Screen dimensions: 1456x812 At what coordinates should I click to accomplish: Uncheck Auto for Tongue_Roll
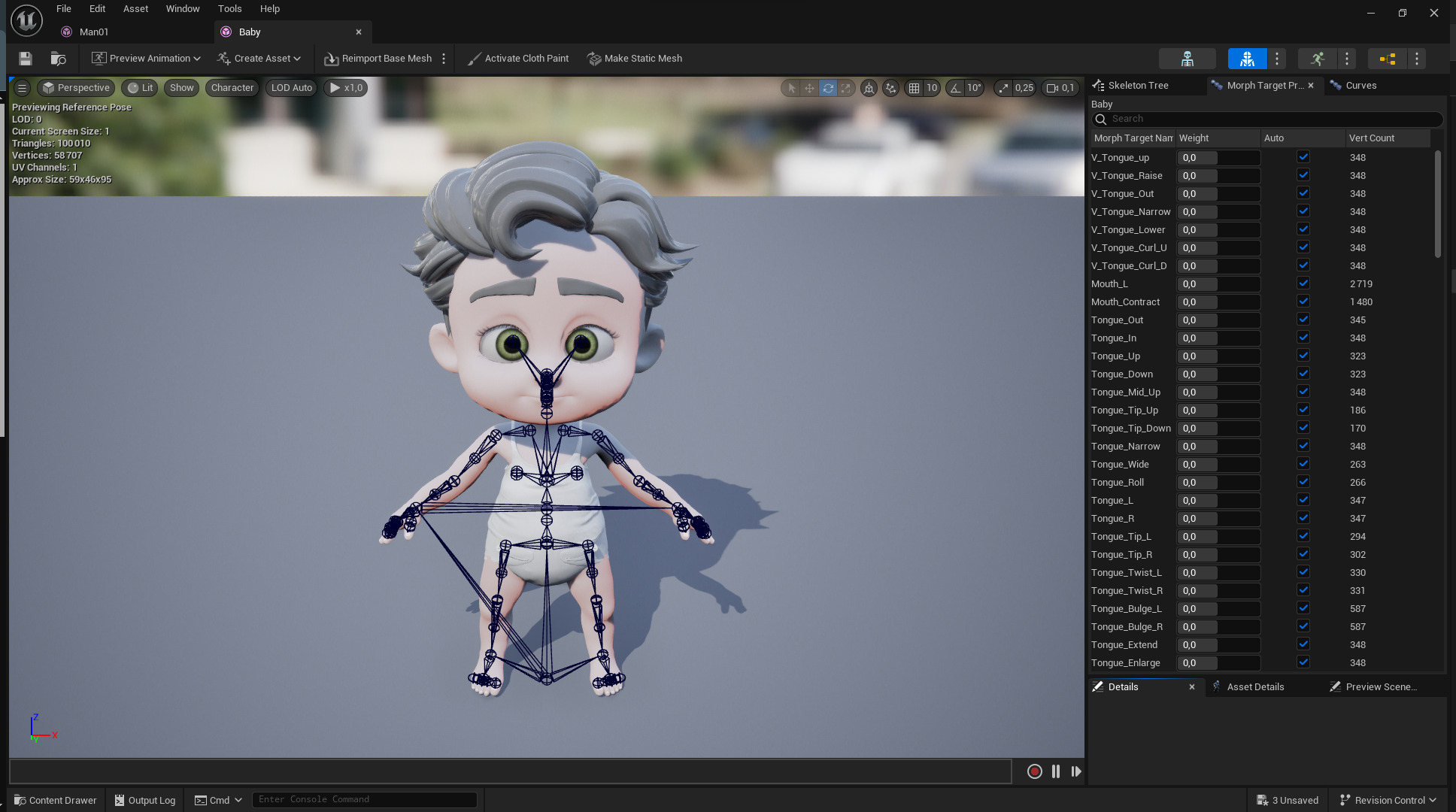(1303, 482)
